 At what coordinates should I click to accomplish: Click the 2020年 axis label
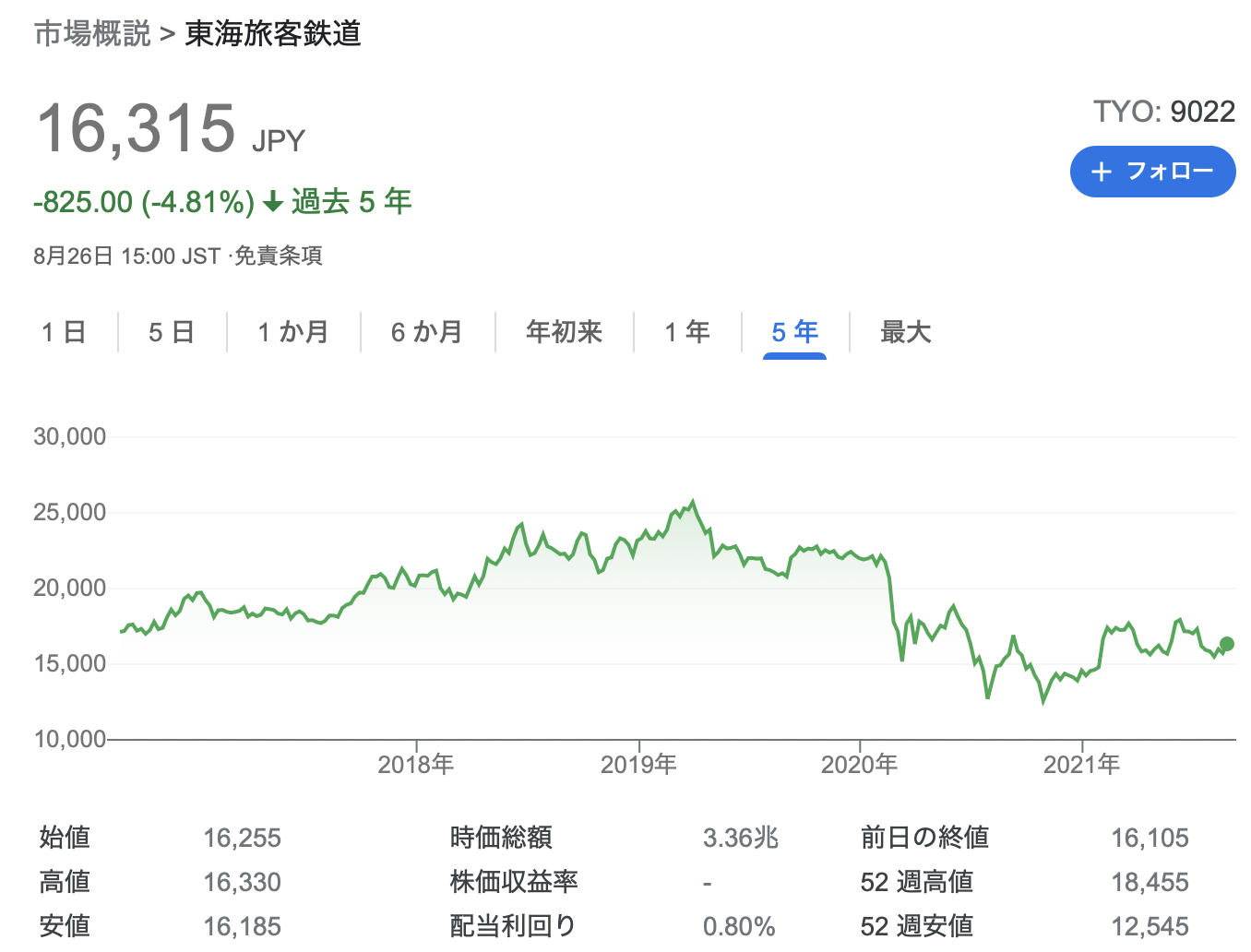pyautogui.click(x=859, y=765)
